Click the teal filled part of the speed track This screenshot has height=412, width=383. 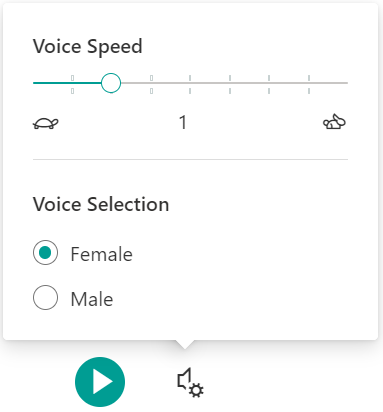67,83
